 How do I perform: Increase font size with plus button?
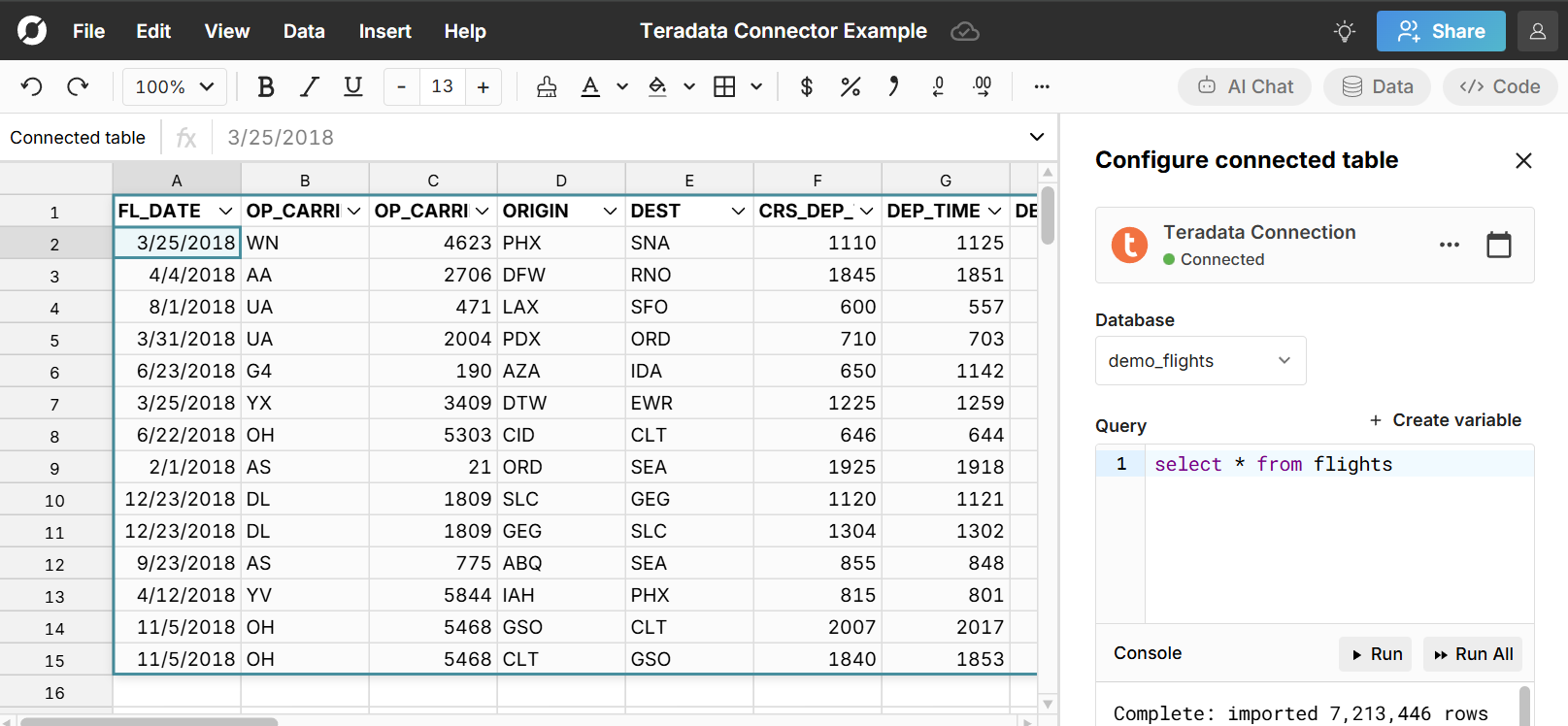coord(483,86)
